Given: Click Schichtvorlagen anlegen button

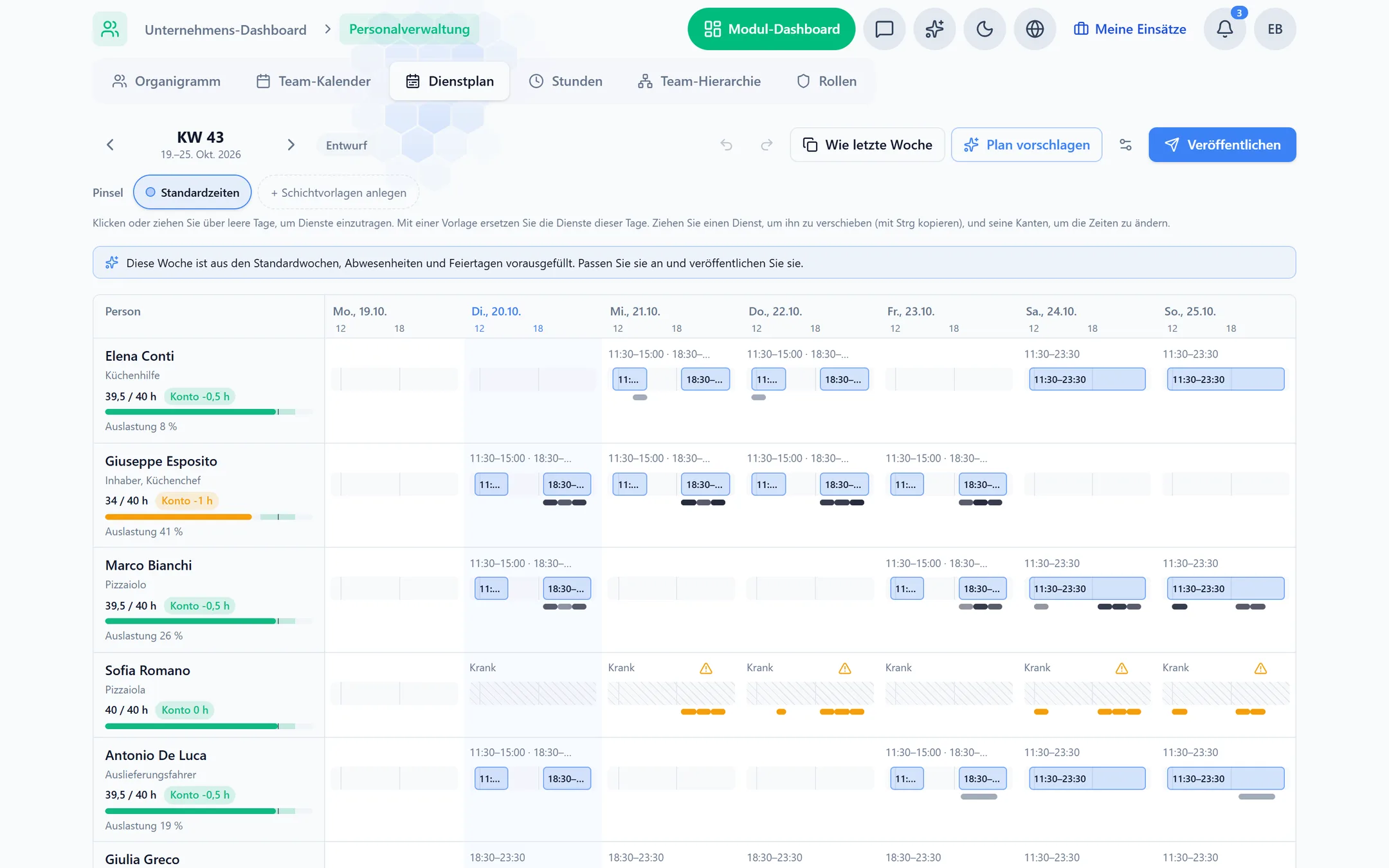Looking at the screenshot, I should [x=338, y=192].
